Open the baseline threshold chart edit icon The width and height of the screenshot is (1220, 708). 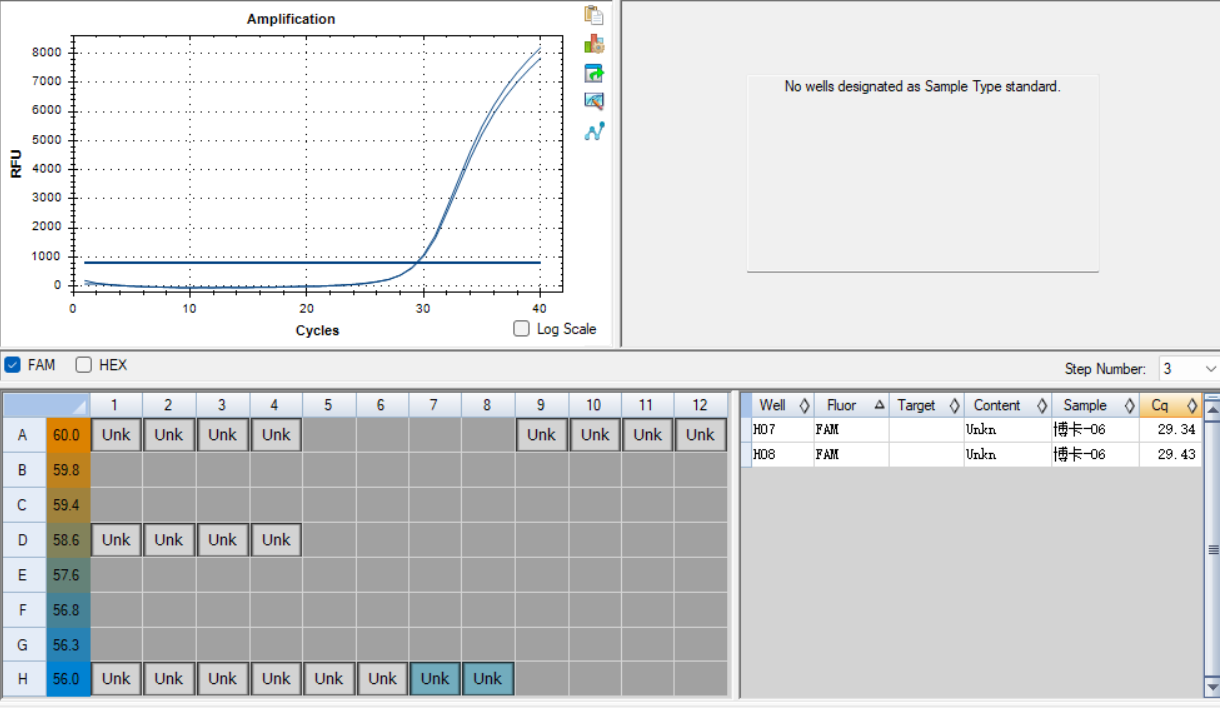(594, 101)
